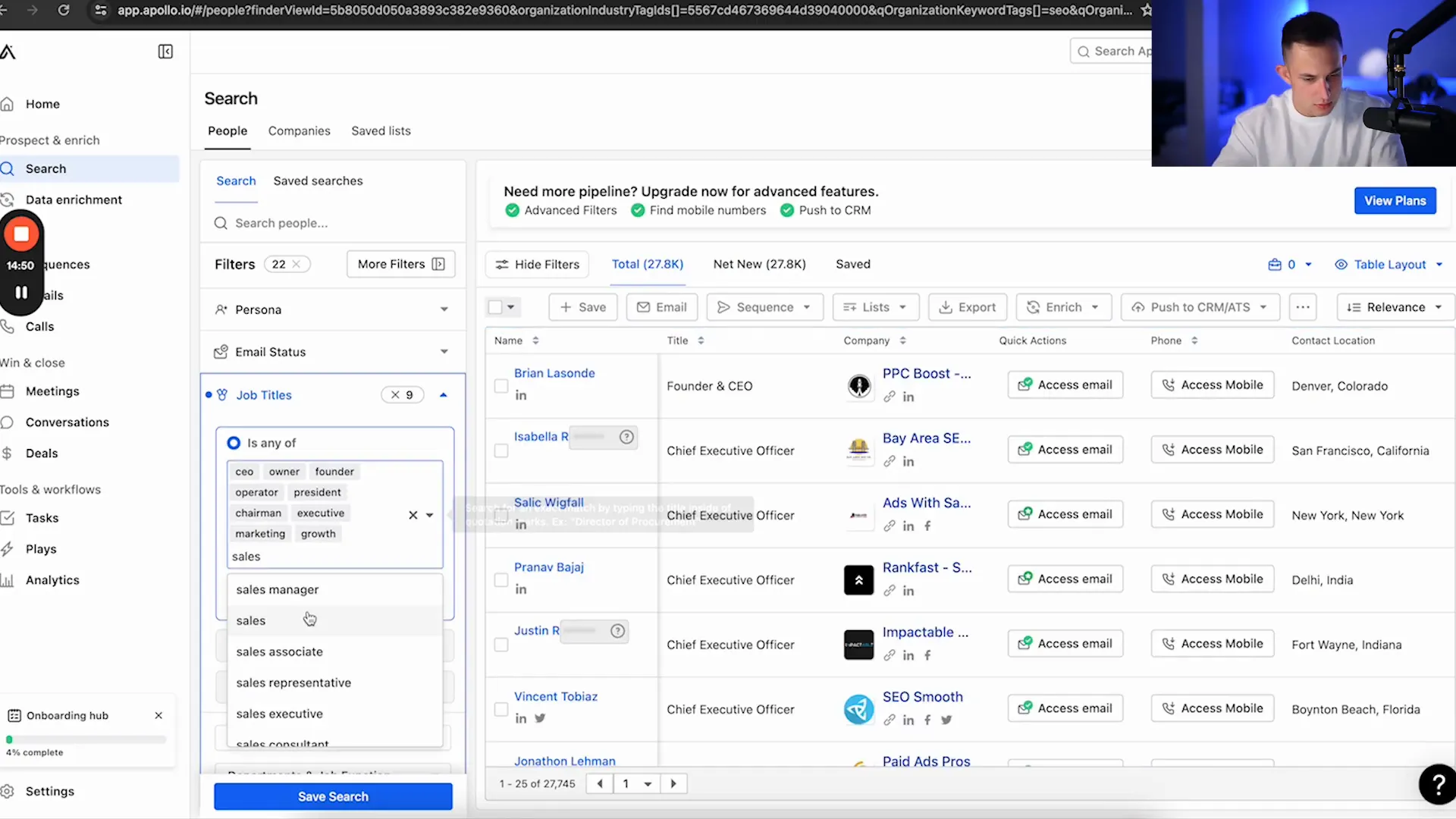The width and height of the screenshot is (1456, 819).
Task: Sort by the Company column
Action: (902, 340)
